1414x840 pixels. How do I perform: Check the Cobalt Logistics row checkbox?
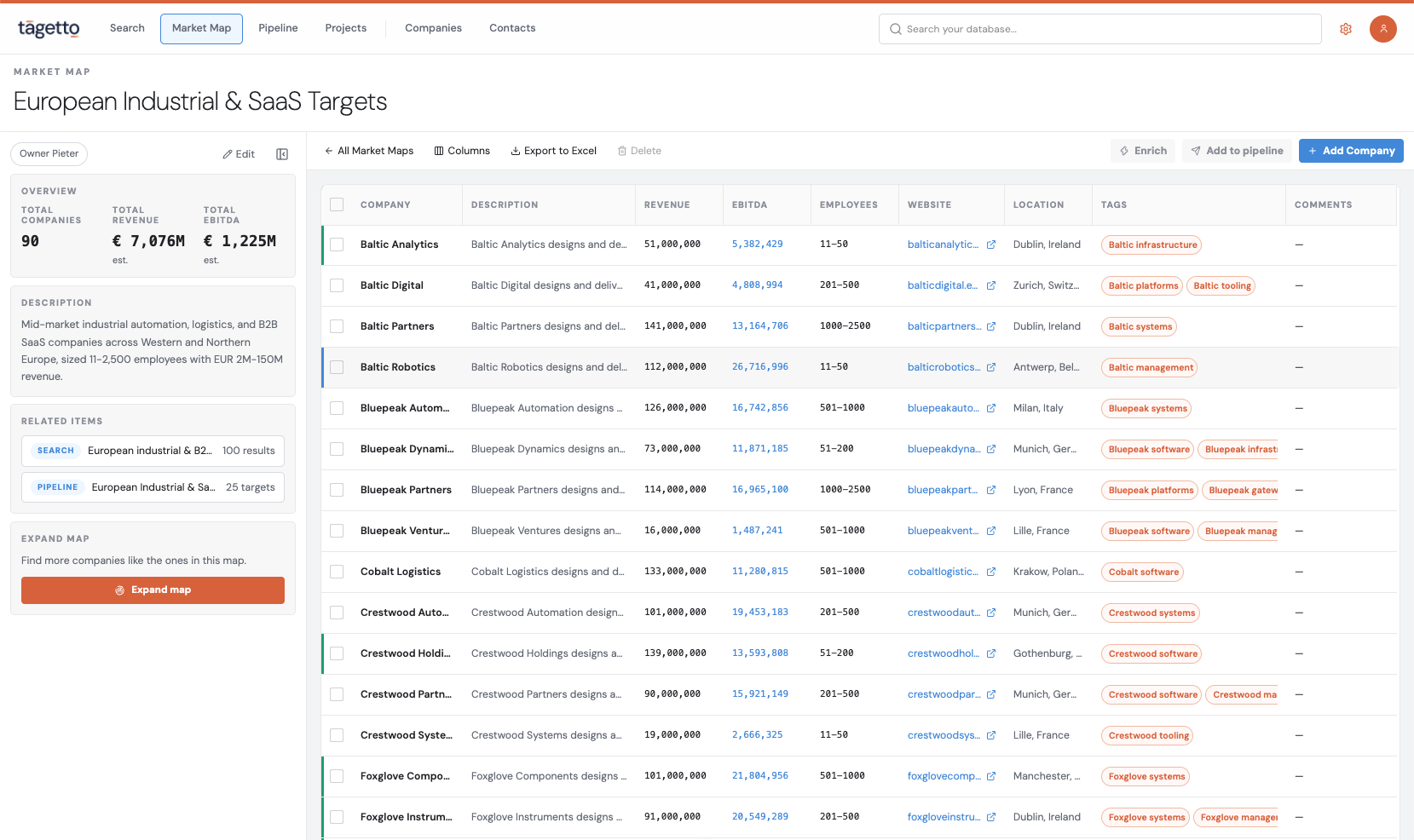click(337, 572)
